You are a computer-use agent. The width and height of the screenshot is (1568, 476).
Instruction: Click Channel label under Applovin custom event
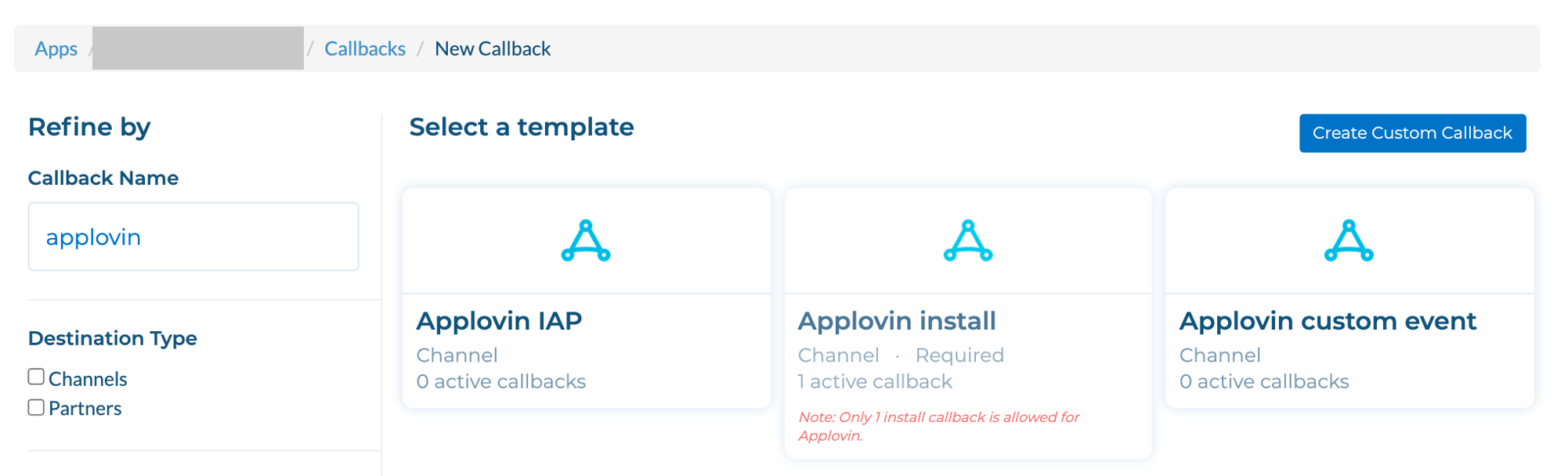point(1220,355)
